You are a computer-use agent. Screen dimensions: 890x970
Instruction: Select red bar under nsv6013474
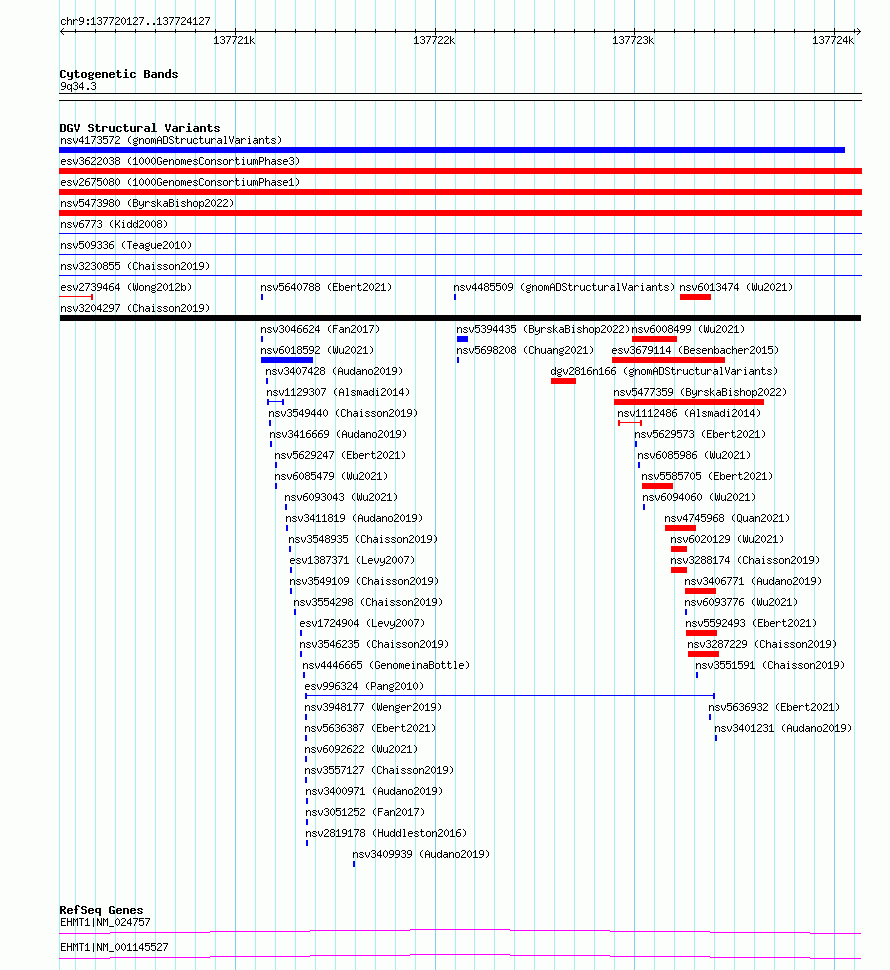[695, 297]
